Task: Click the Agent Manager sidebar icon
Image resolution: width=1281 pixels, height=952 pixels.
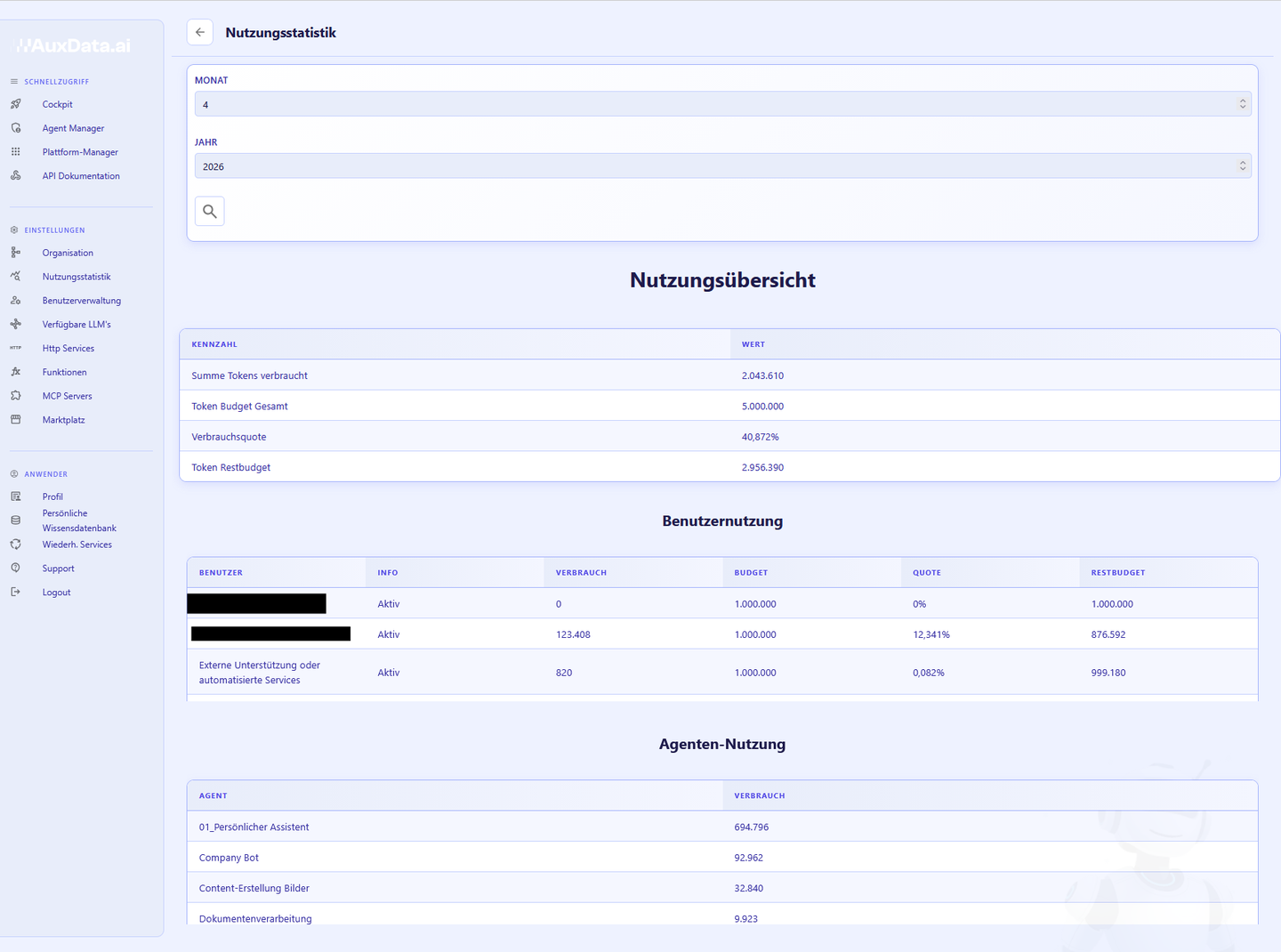Action: [15, 128]
